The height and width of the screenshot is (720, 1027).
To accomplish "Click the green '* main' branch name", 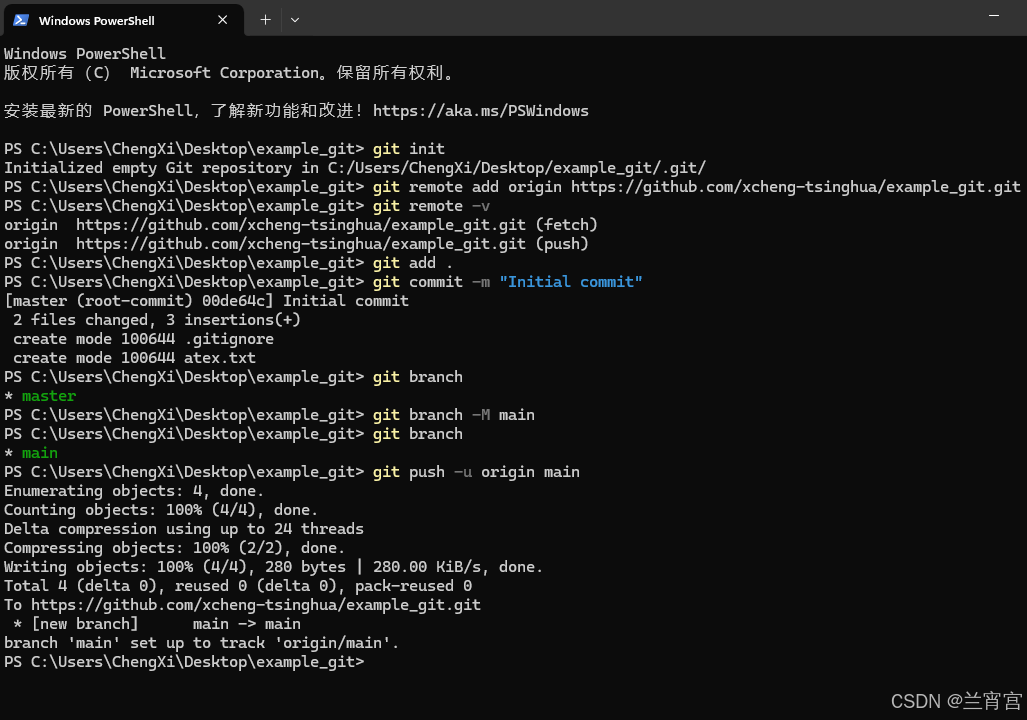I will click(39, 453).
